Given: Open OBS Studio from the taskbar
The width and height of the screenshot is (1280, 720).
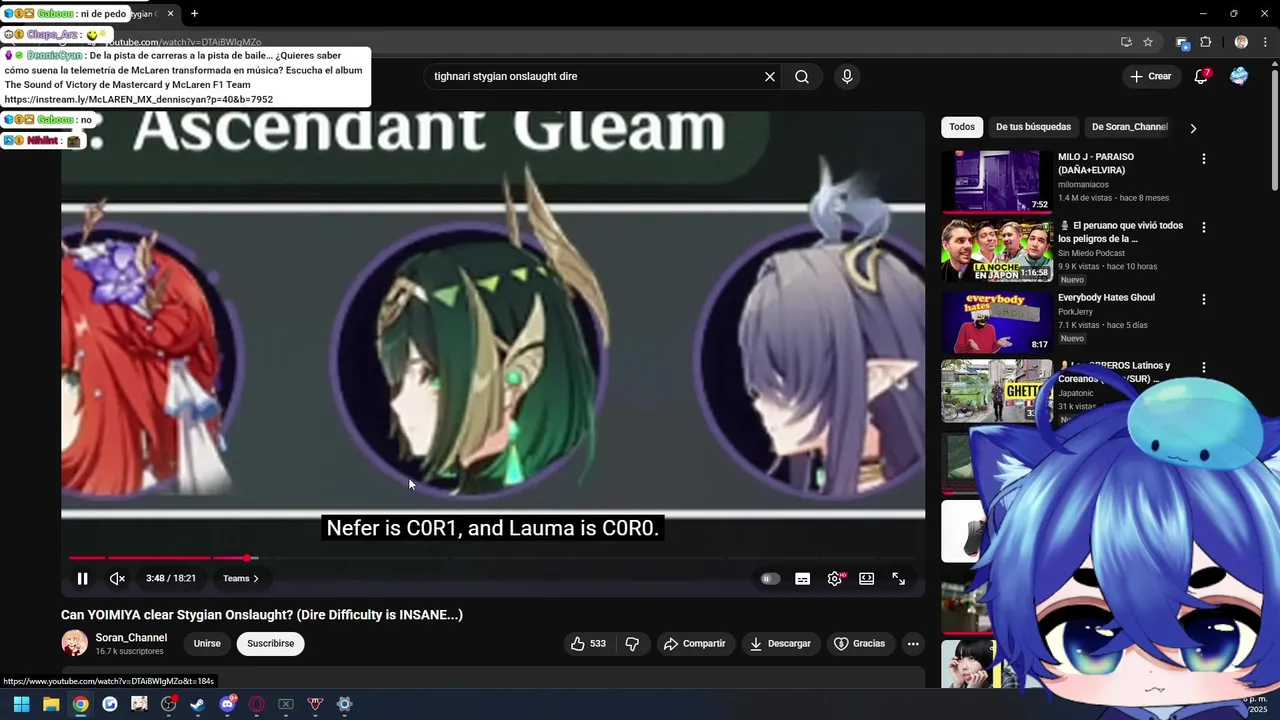Looking at the screenshot, I should click(x=169, y=704).
